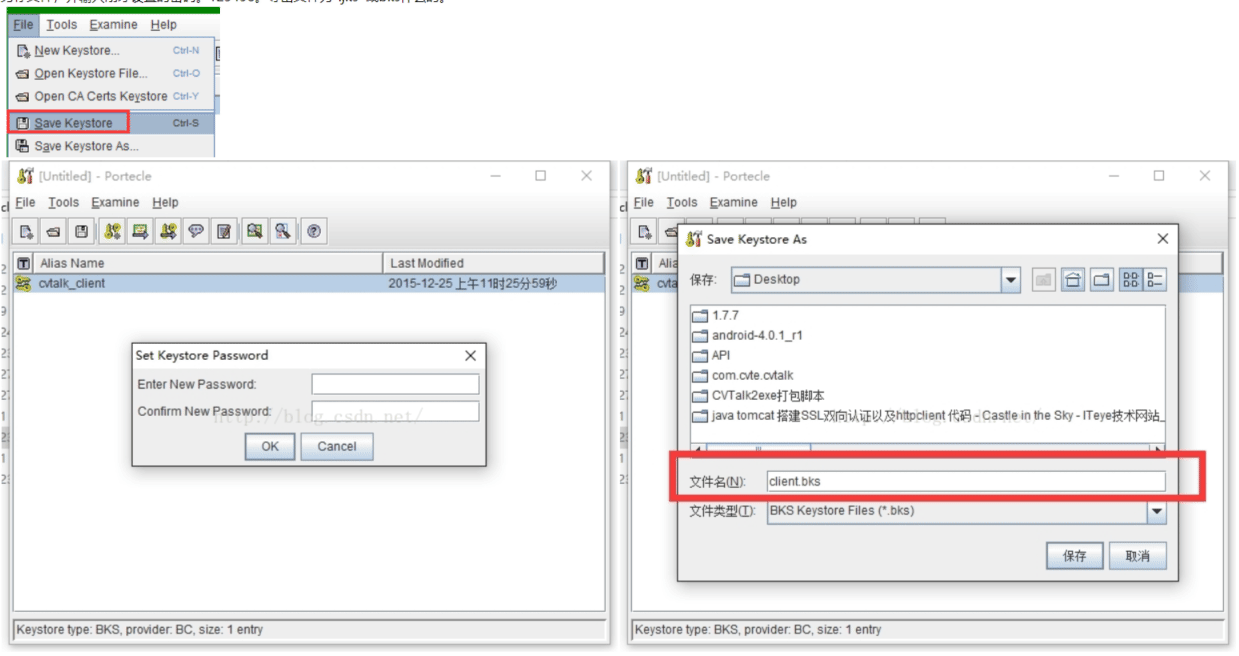
Task: Click OK in Set Keystore Password dialog
Action: pyautogui.click(x=270, y=447)
